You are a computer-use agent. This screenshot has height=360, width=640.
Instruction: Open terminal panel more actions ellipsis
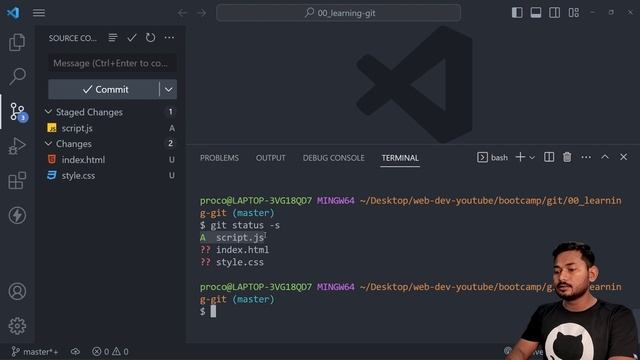(x=586, y=157)
